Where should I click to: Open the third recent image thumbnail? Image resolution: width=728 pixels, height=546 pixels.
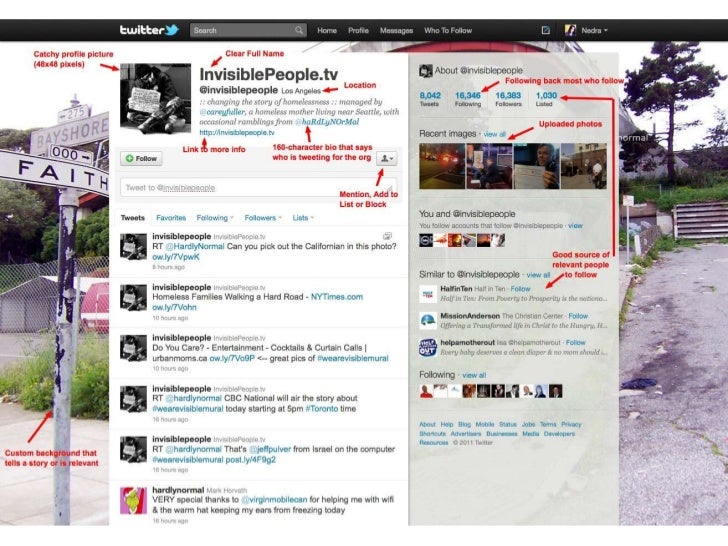click(x=536, y=166)
